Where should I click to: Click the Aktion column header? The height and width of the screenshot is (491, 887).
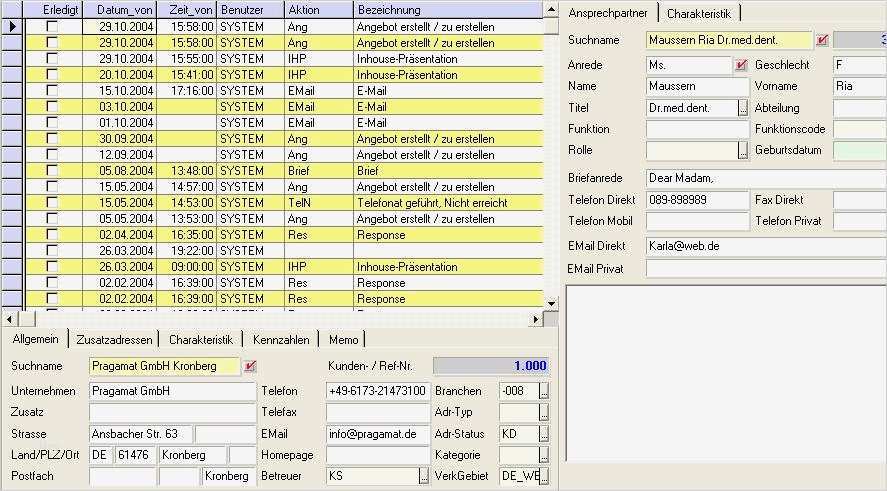pos(319,10)
